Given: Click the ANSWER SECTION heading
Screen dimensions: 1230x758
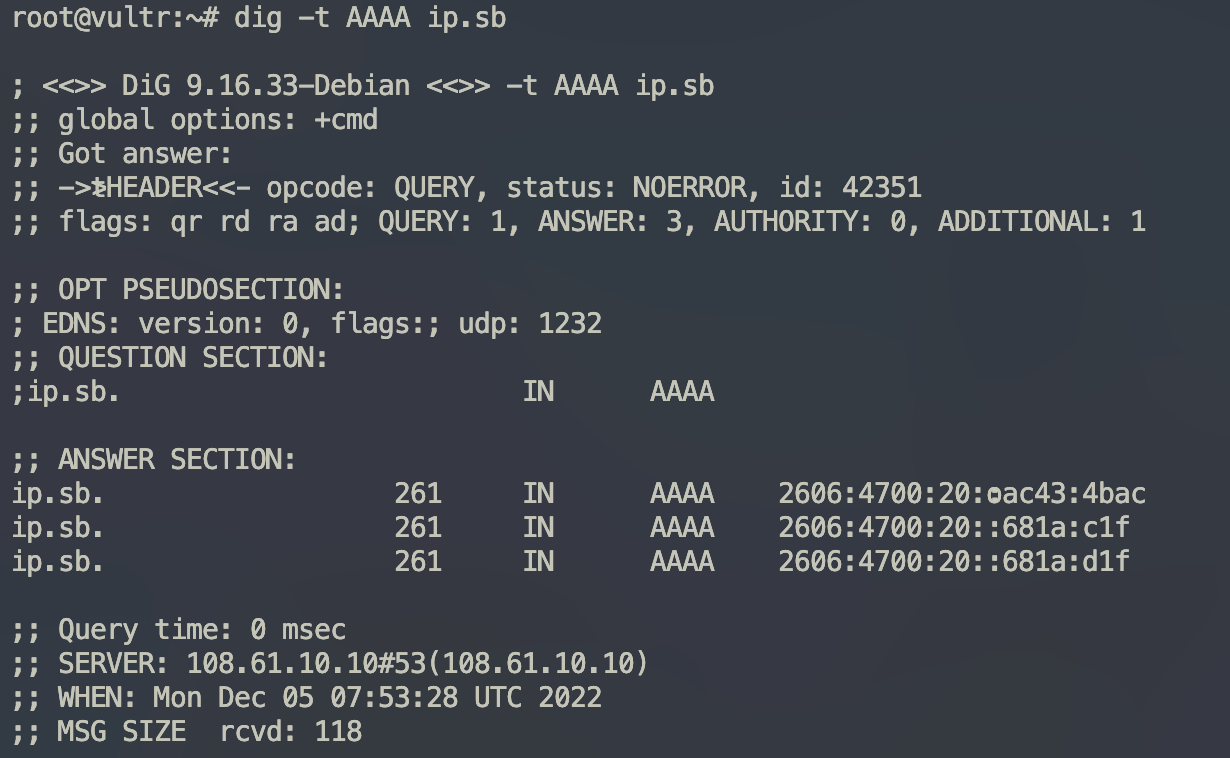Looking at the screenshot, I should [176, 460].
